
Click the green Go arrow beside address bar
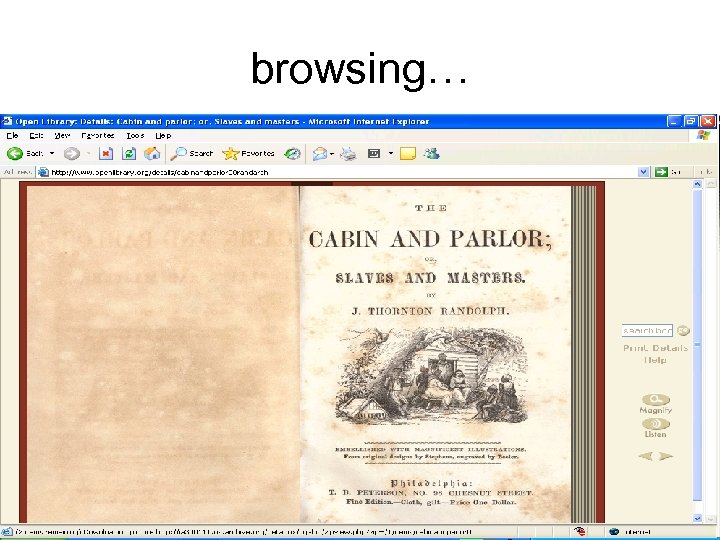coord(661,172)
